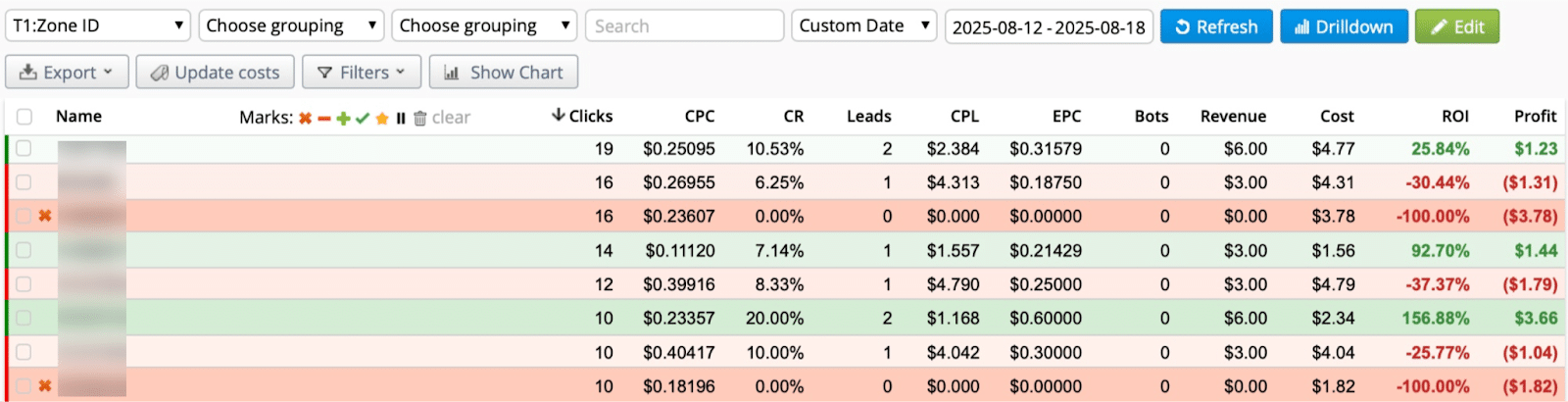
Task: Click the sort arrow beside Clicks
Action: [558, 116]
